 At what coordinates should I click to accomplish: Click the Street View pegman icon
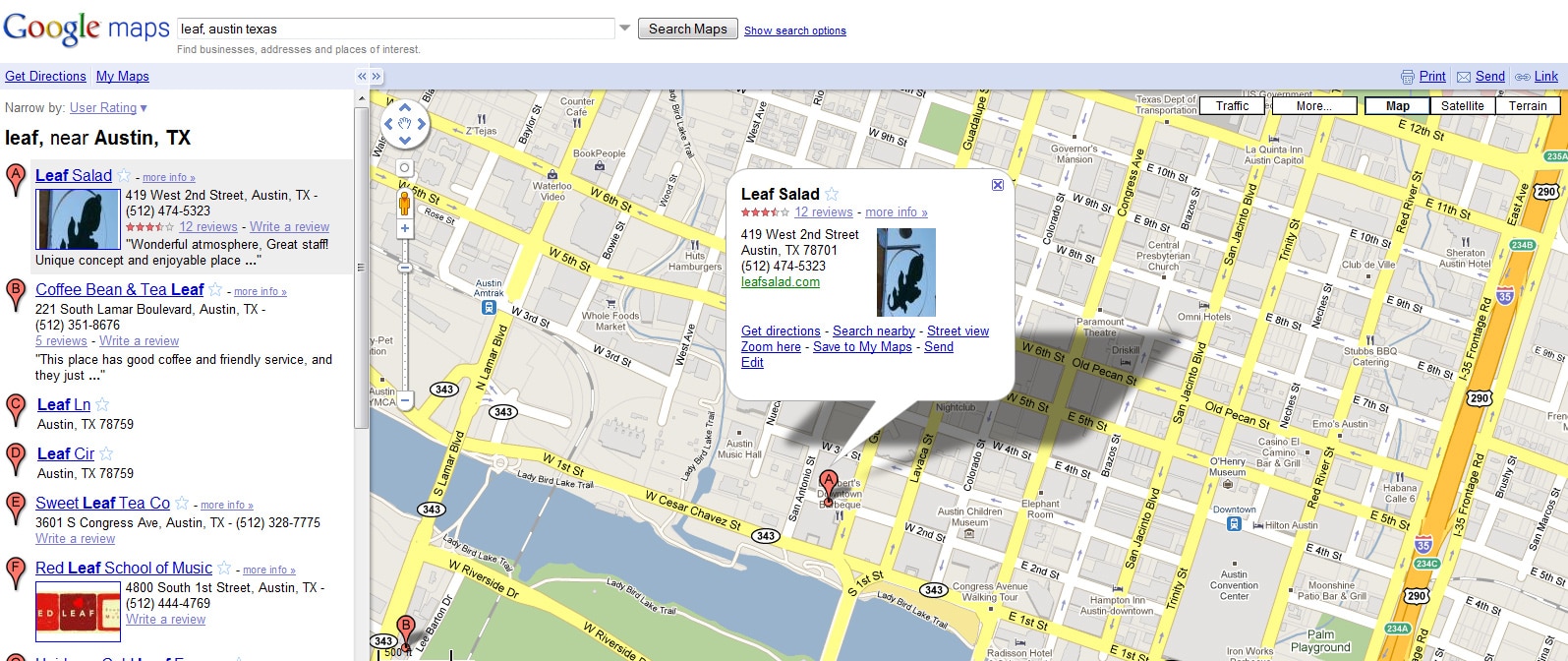point(404,203)
